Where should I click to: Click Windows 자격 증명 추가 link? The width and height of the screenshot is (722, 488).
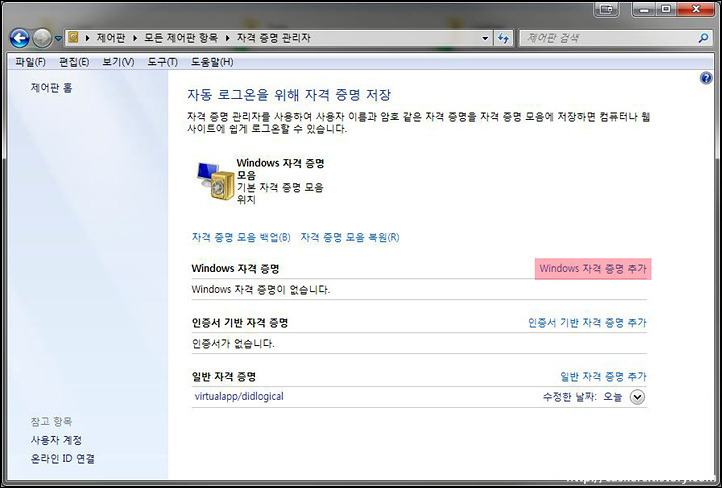pyautogui.click(x=593, y=268)
